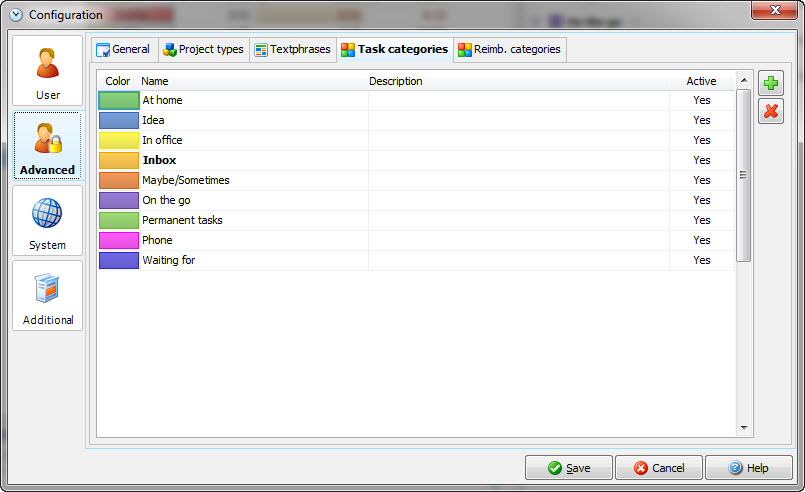Click the magenta swatch for Phone
This screenshot has width=805, height=492.
119,240
